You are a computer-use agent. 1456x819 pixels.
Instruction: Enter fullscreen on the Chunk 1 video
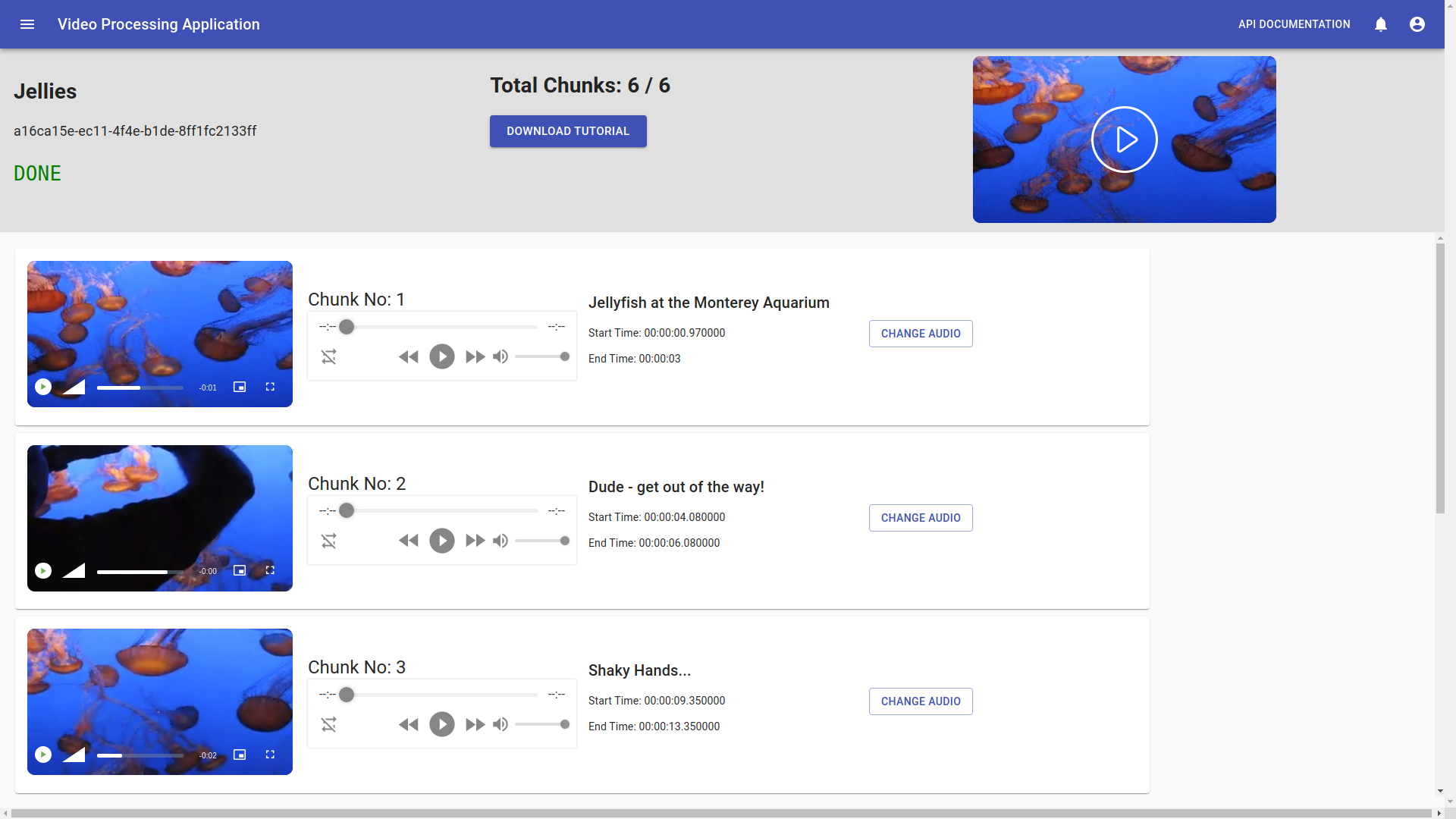(270, 387)
